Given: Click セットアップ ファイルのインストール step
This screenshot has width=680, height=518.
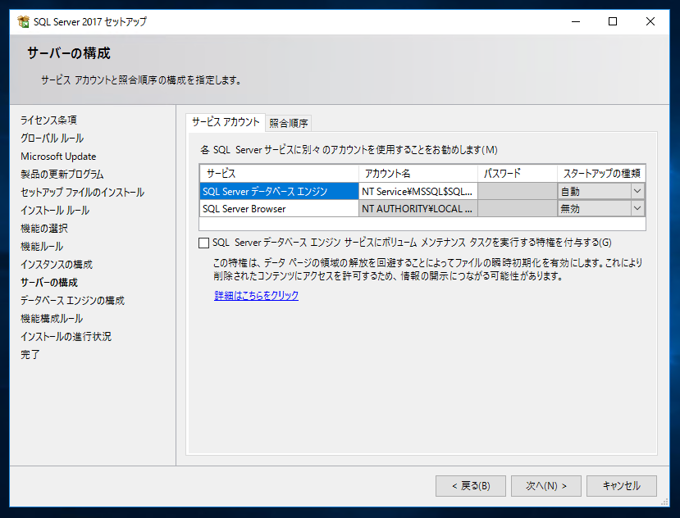Looking at the screenshot, I should [82, 193].
